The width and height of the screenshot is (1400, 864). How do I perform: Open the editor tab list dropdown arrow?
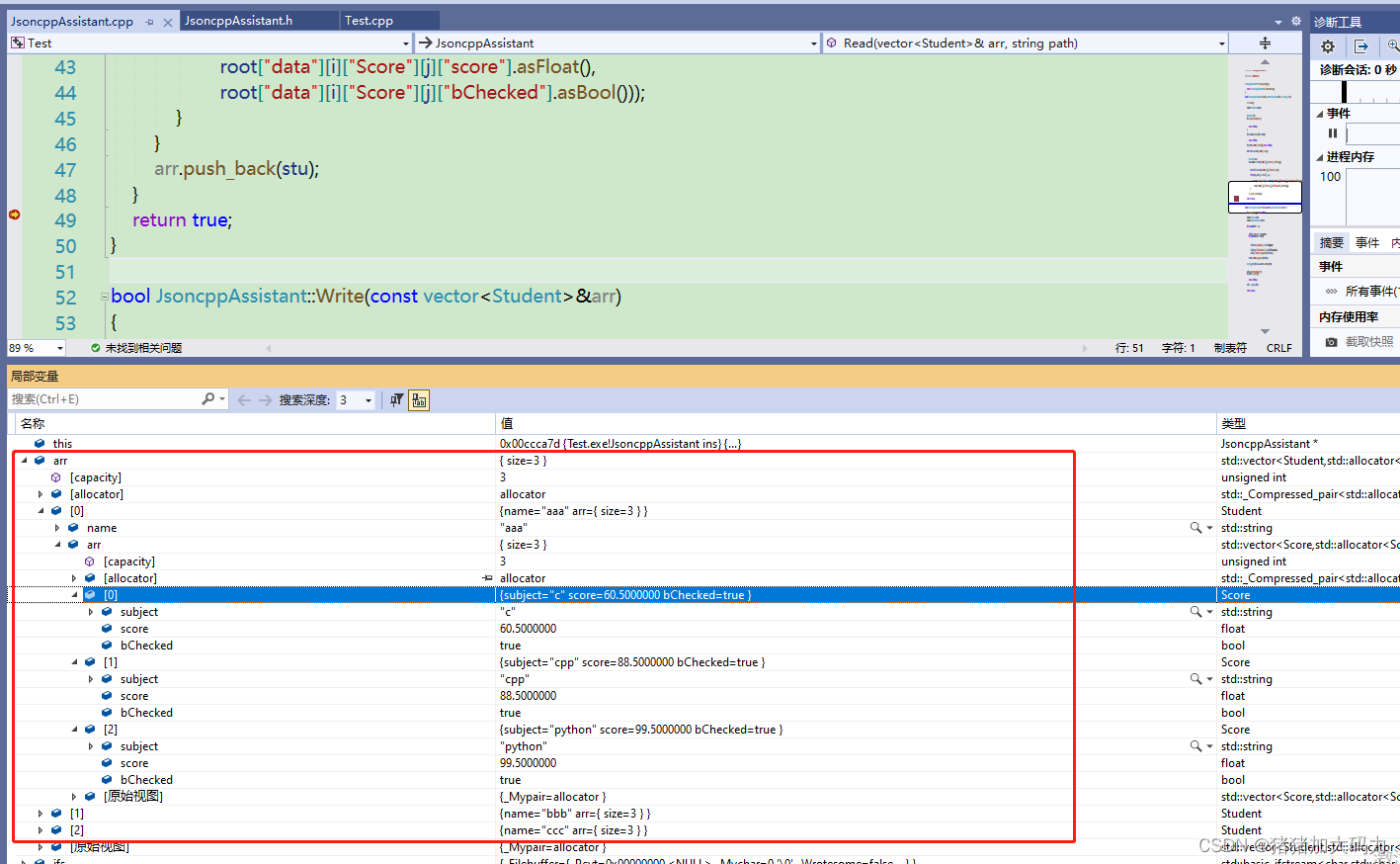click(x=1278, y=22)
